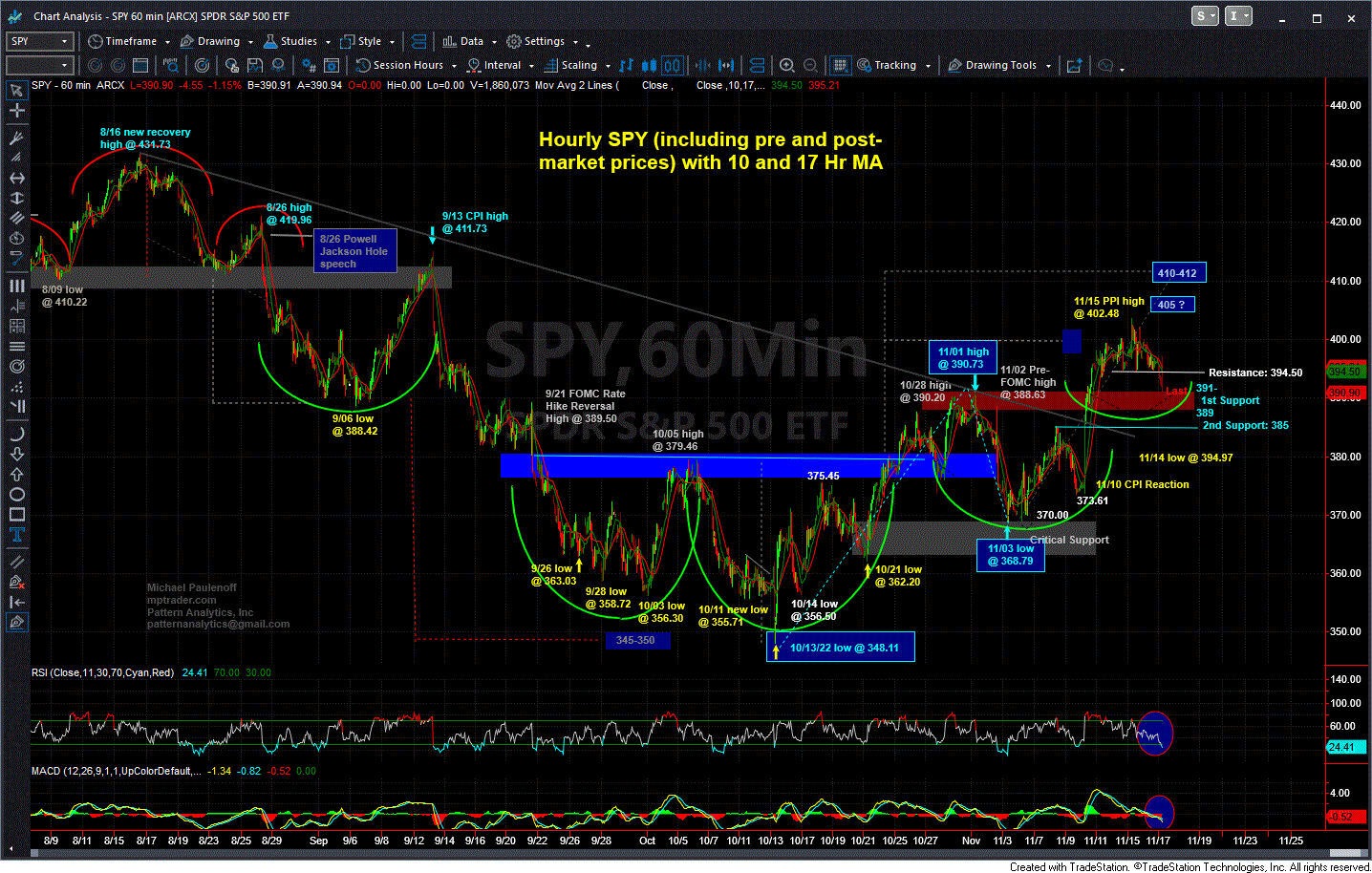The width and height of the screenshot is (1372, 873).
Task: Toggle the drawing pen mode at sidebar bottom
Action: click(16, 622)
